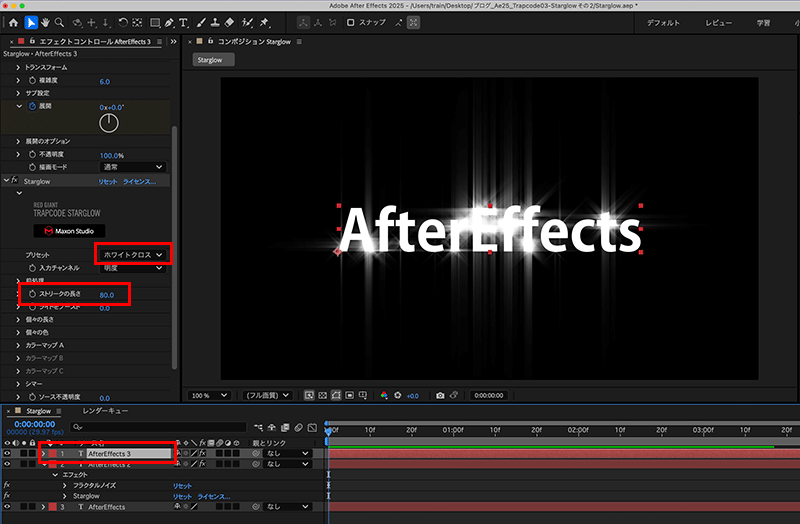Open the composition mini-flowchart icon
Screen dimensions: 800x524
[259, 428]
